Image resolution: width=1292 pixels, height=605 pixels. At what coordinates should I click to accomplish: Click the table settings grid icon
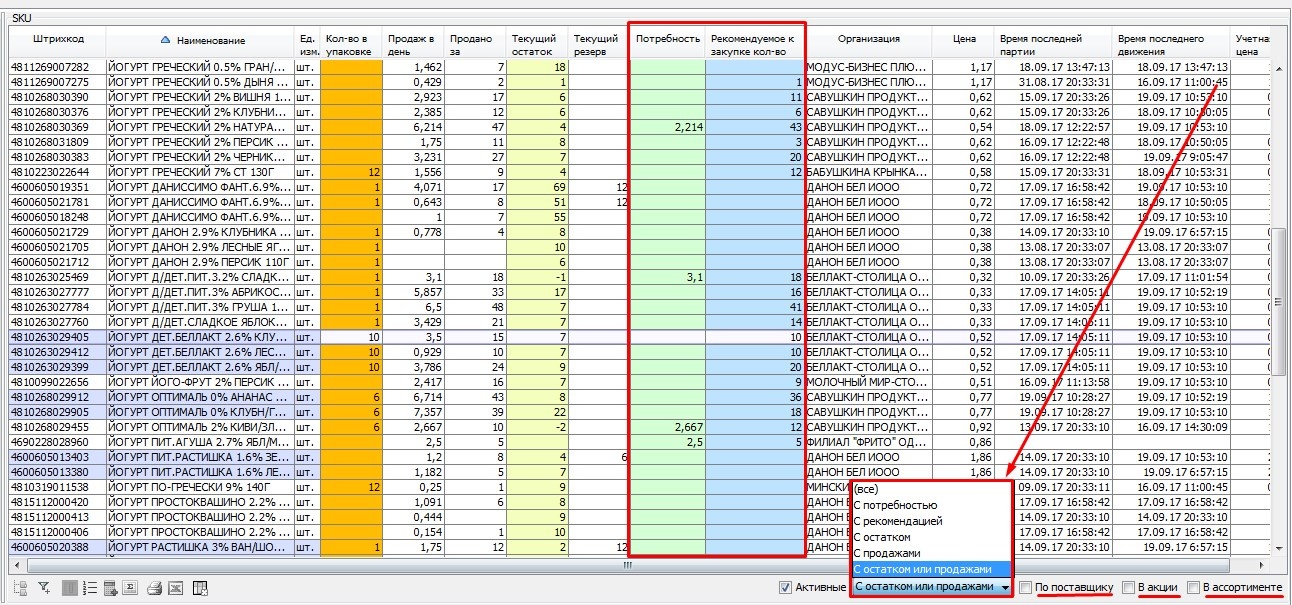(200, 588)
